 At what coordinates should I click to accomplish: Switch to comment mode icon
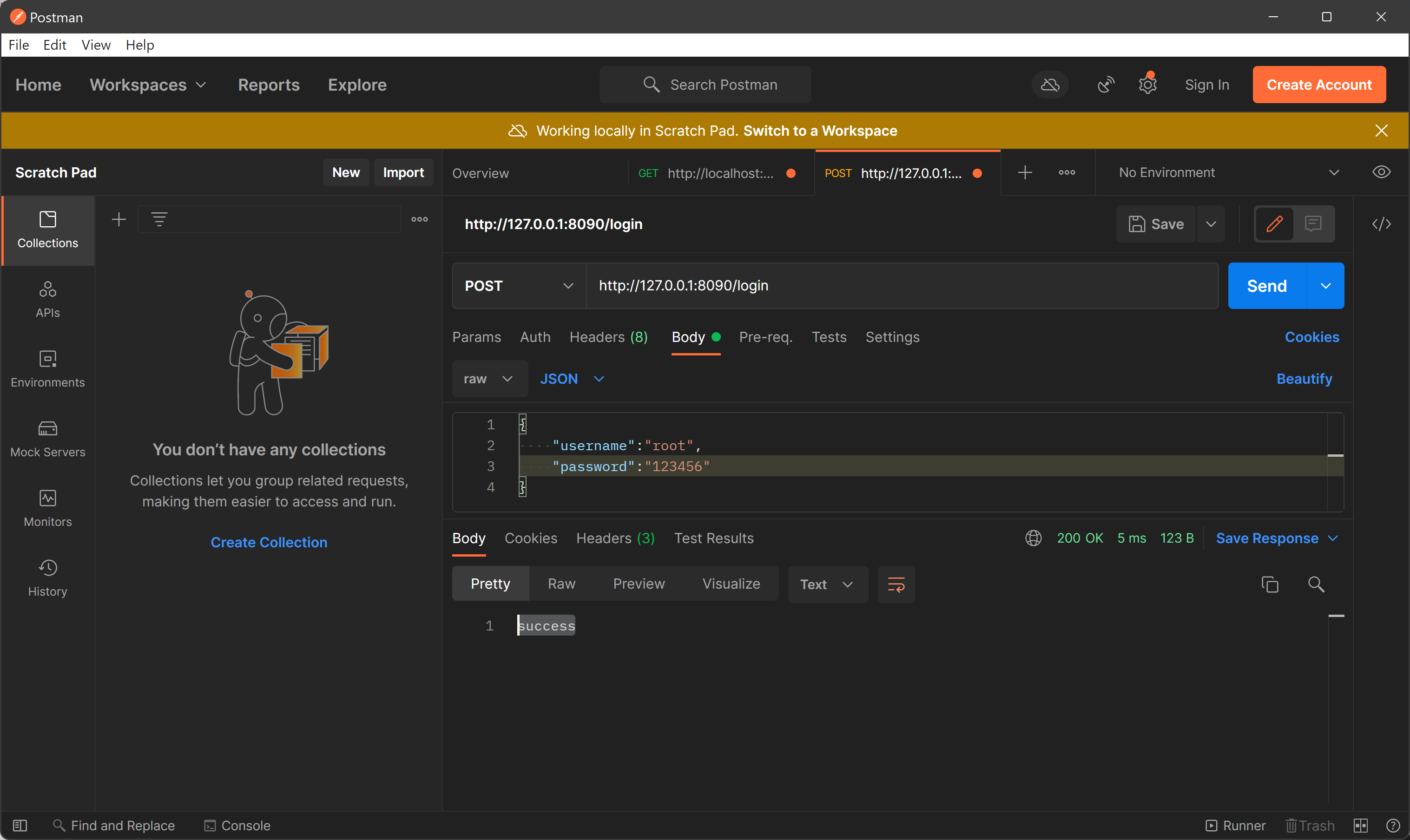(1313, 224)
